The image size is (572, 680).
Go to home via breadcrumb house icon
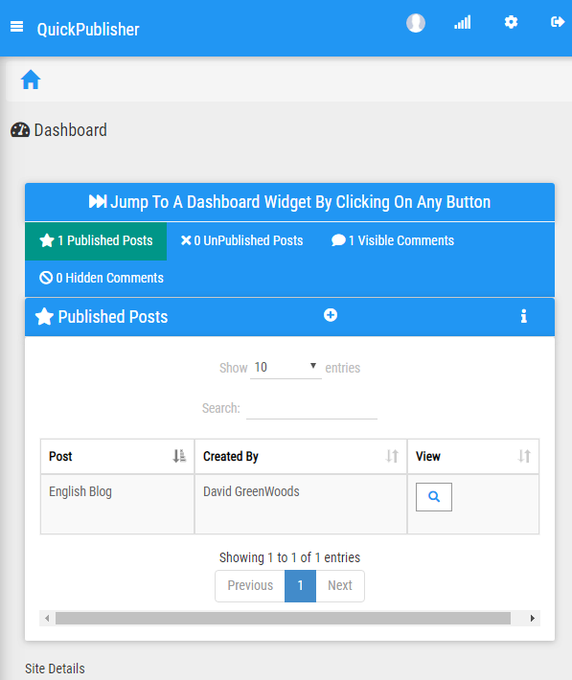[31, 80]
